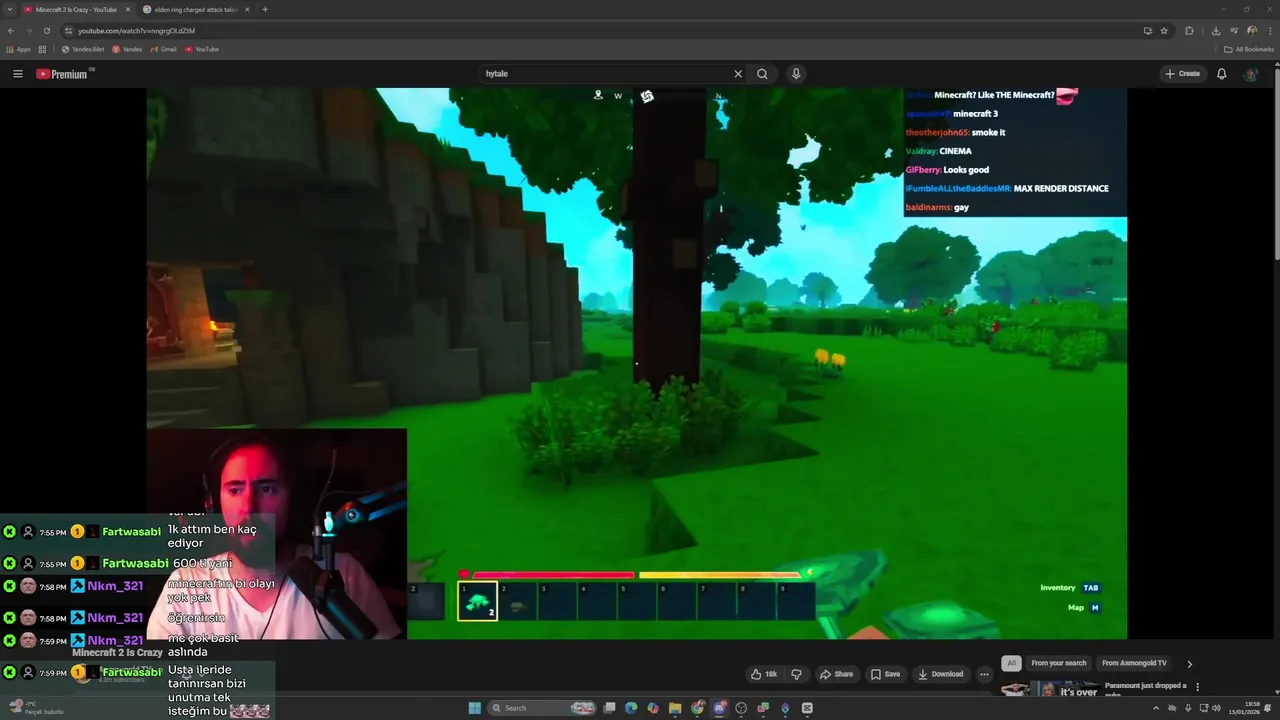Close the elden ring browser tab
The image size is (1280, 720).
pyautogui.click(x=247, y=9)
